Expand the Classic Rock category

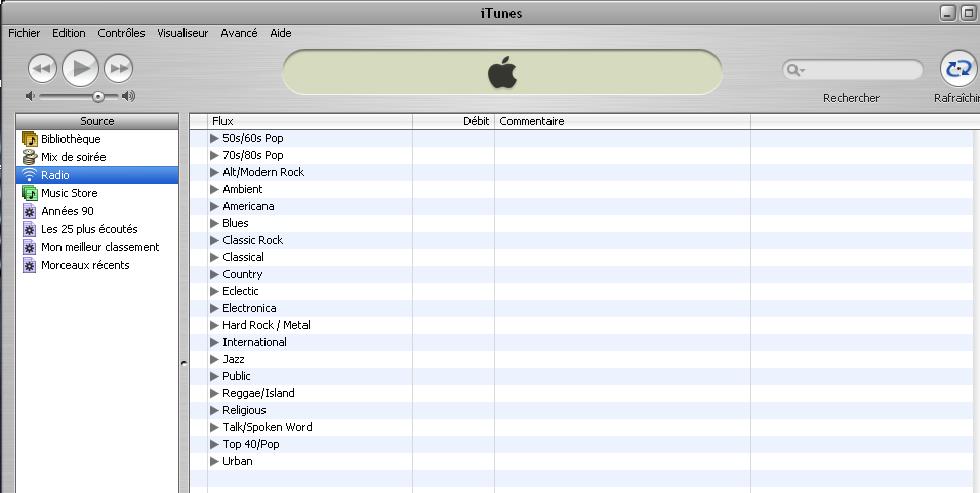pyautogui.click(x=214, y=240)
